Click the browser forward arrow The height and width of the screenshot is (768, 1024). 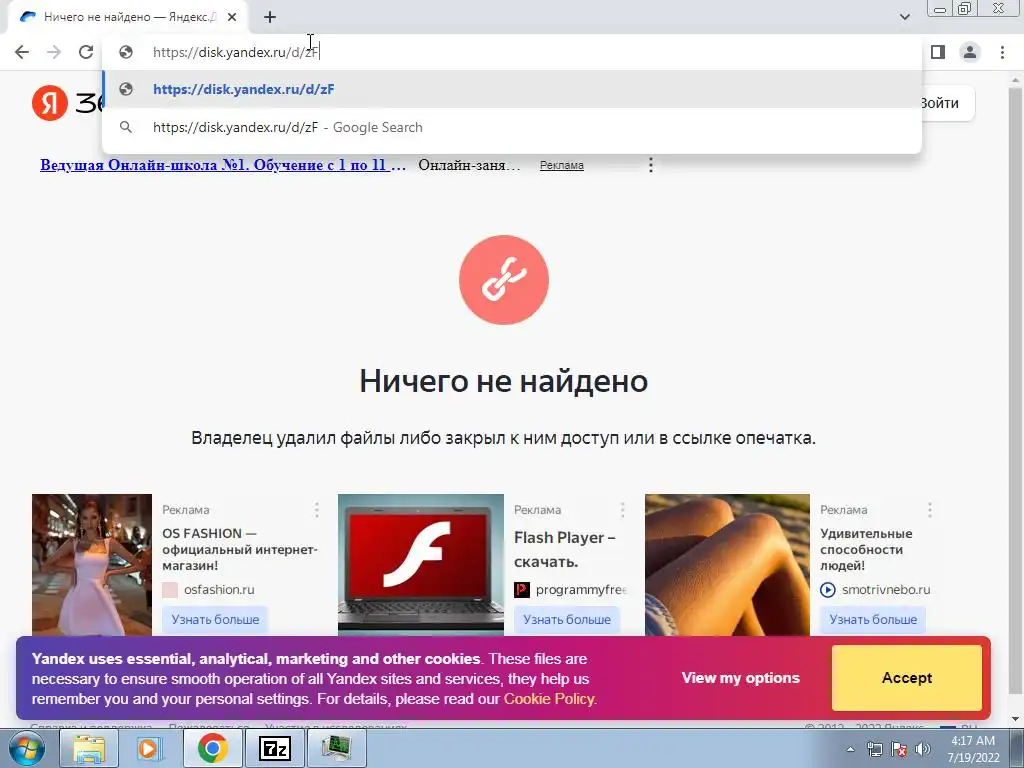[54, 52]
